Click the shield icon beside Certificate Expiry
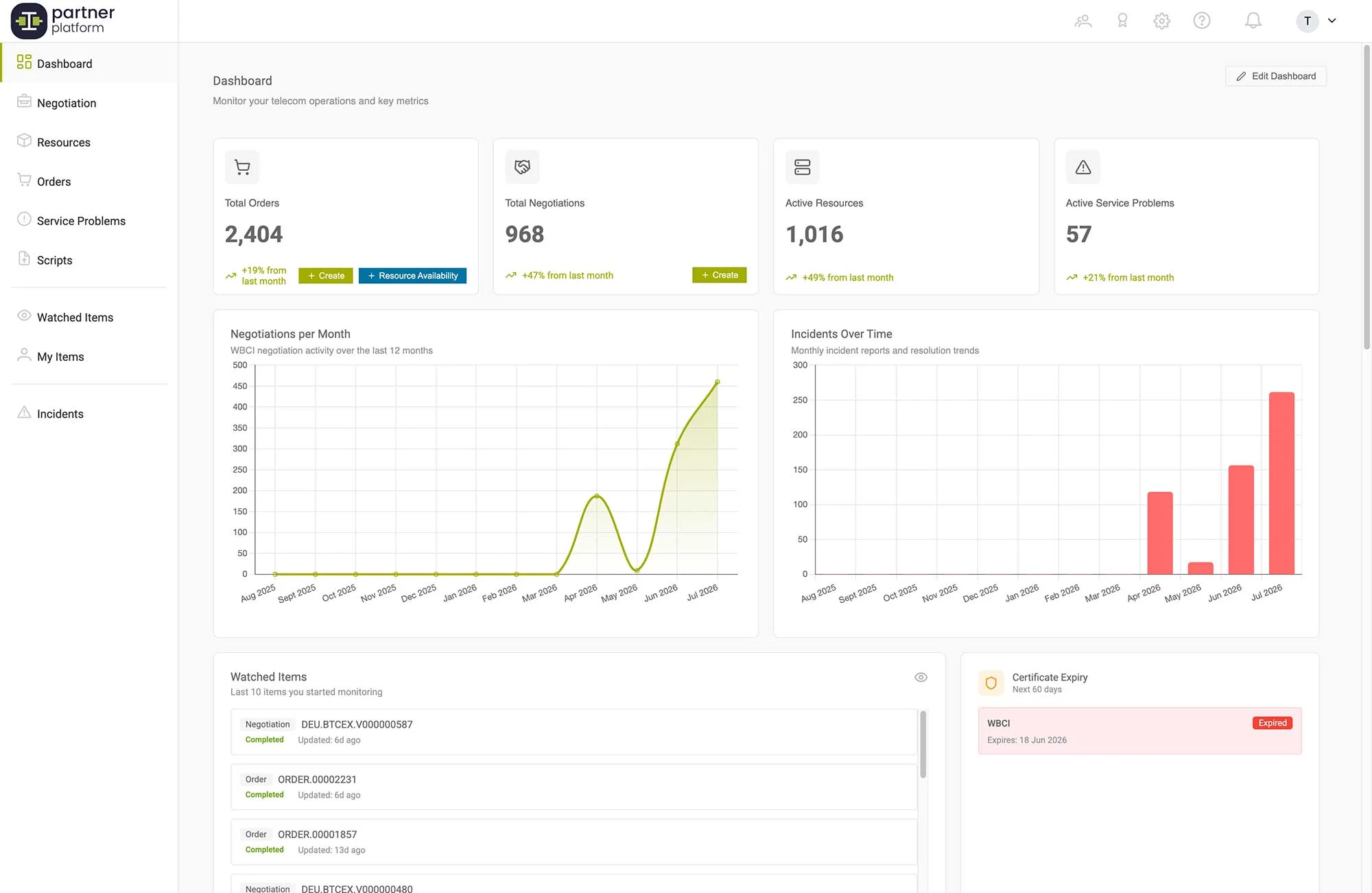Image resolution: width=1372 pixels, height=893 pixels. click(991, 682)
